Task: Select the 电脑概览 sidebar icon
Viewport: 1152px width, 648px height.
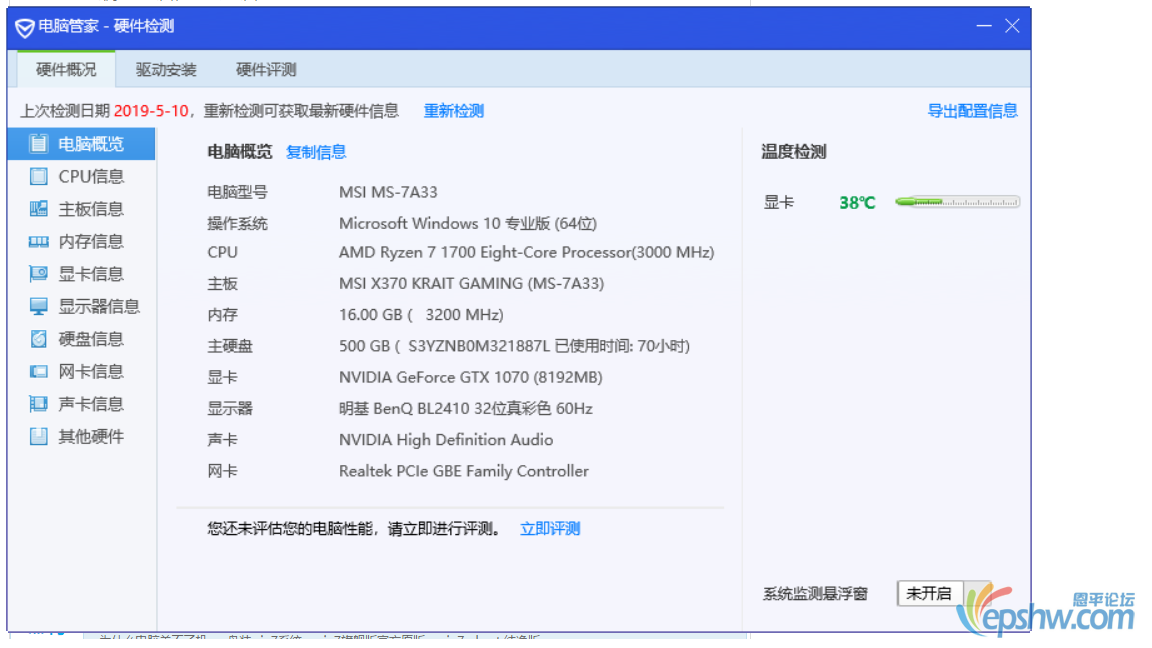Action: click(x=38, y=144)
